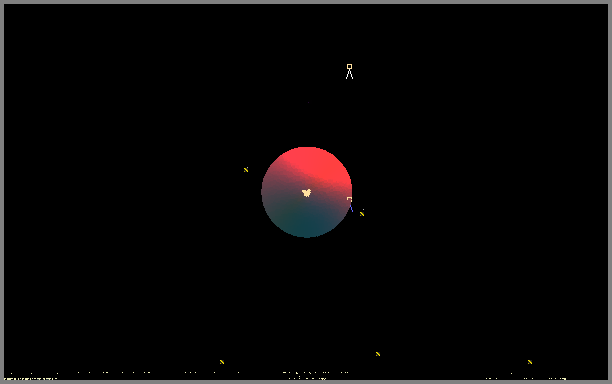The height and width of the screenshot is (384, 612).
Task: Click the blue-legged figure on sphere's right rim
Action: coord(350,204)
